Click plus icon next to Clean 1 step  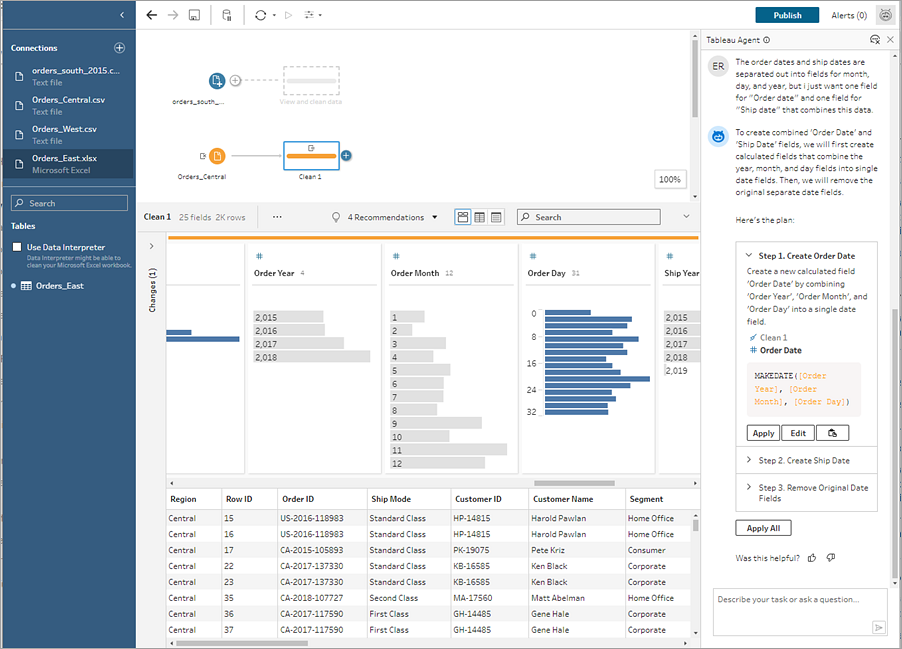pyautogui.click(x=346, y=156)
